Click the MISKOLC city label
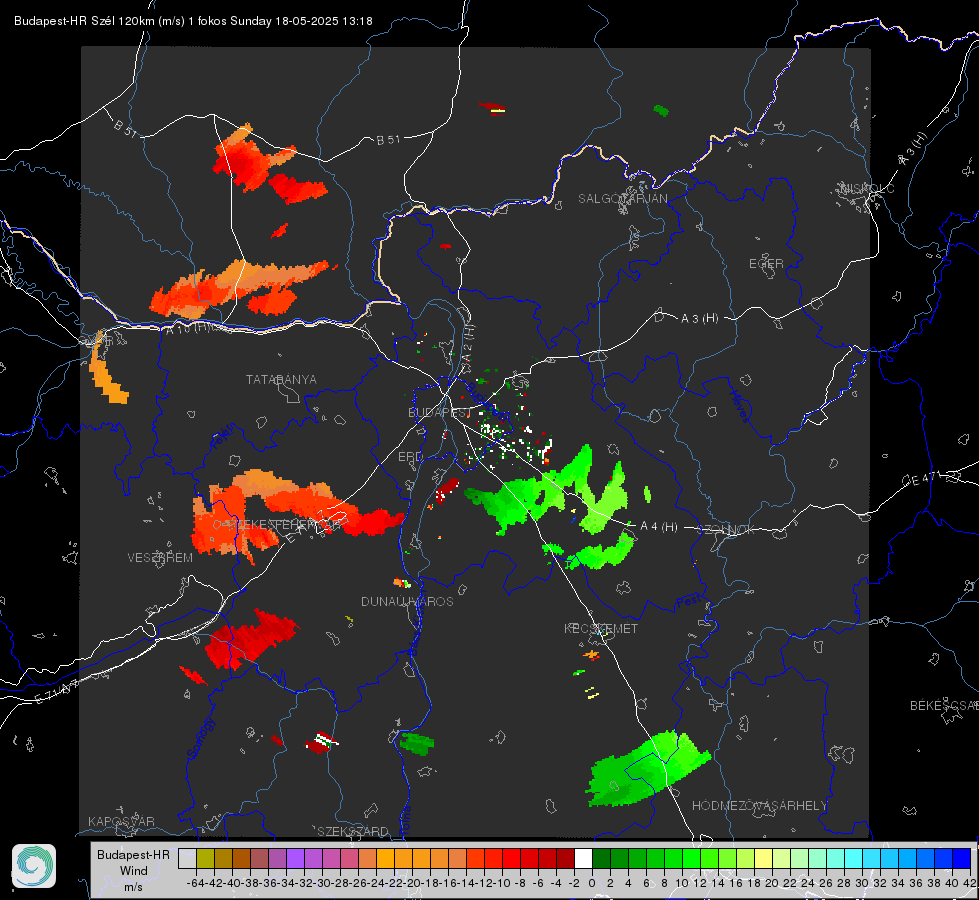The width and height of the screenshot is (979, 900). click(867, 188)
